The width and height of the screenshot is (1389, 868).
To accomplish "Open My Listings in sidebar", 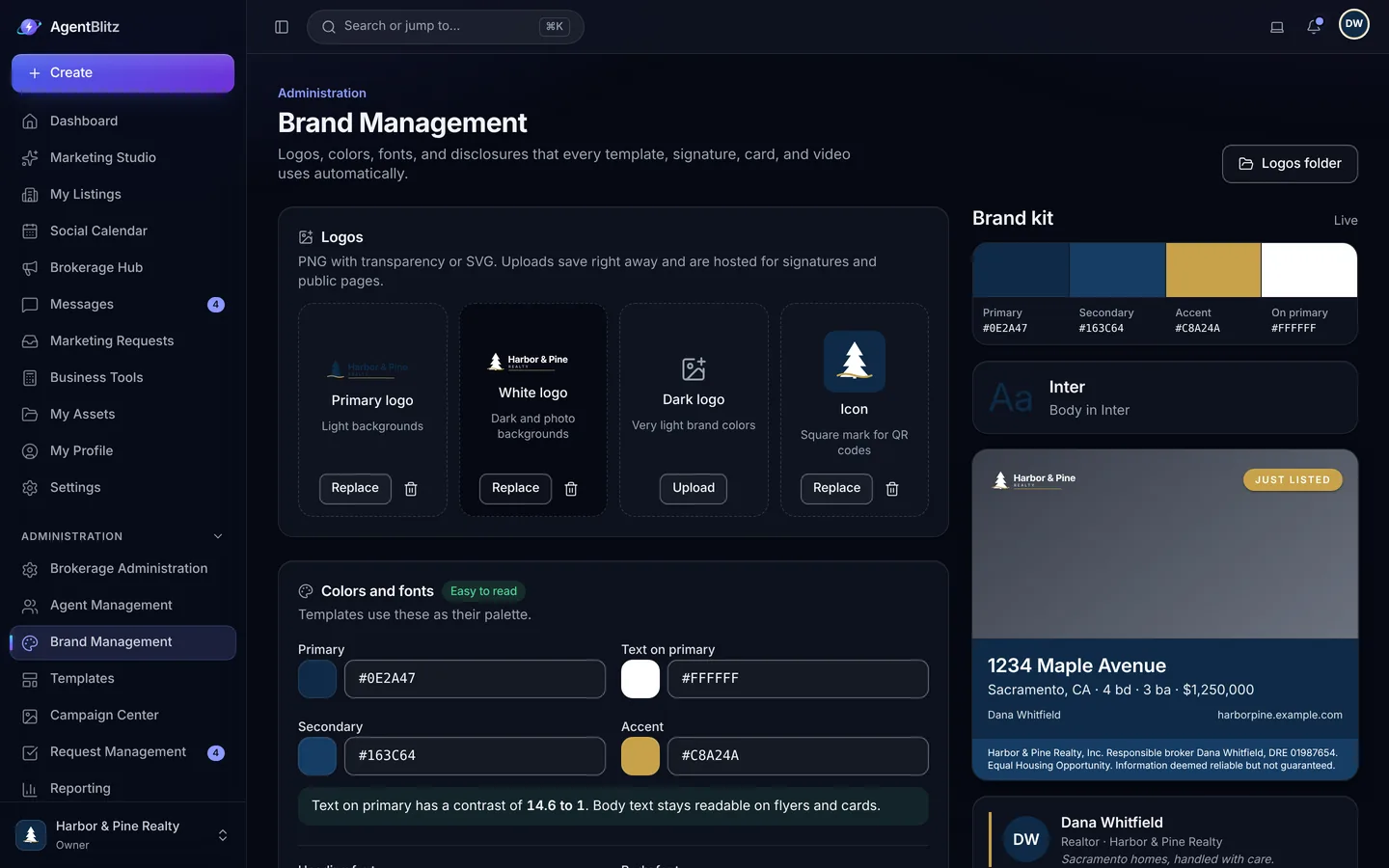I will 123,195.
